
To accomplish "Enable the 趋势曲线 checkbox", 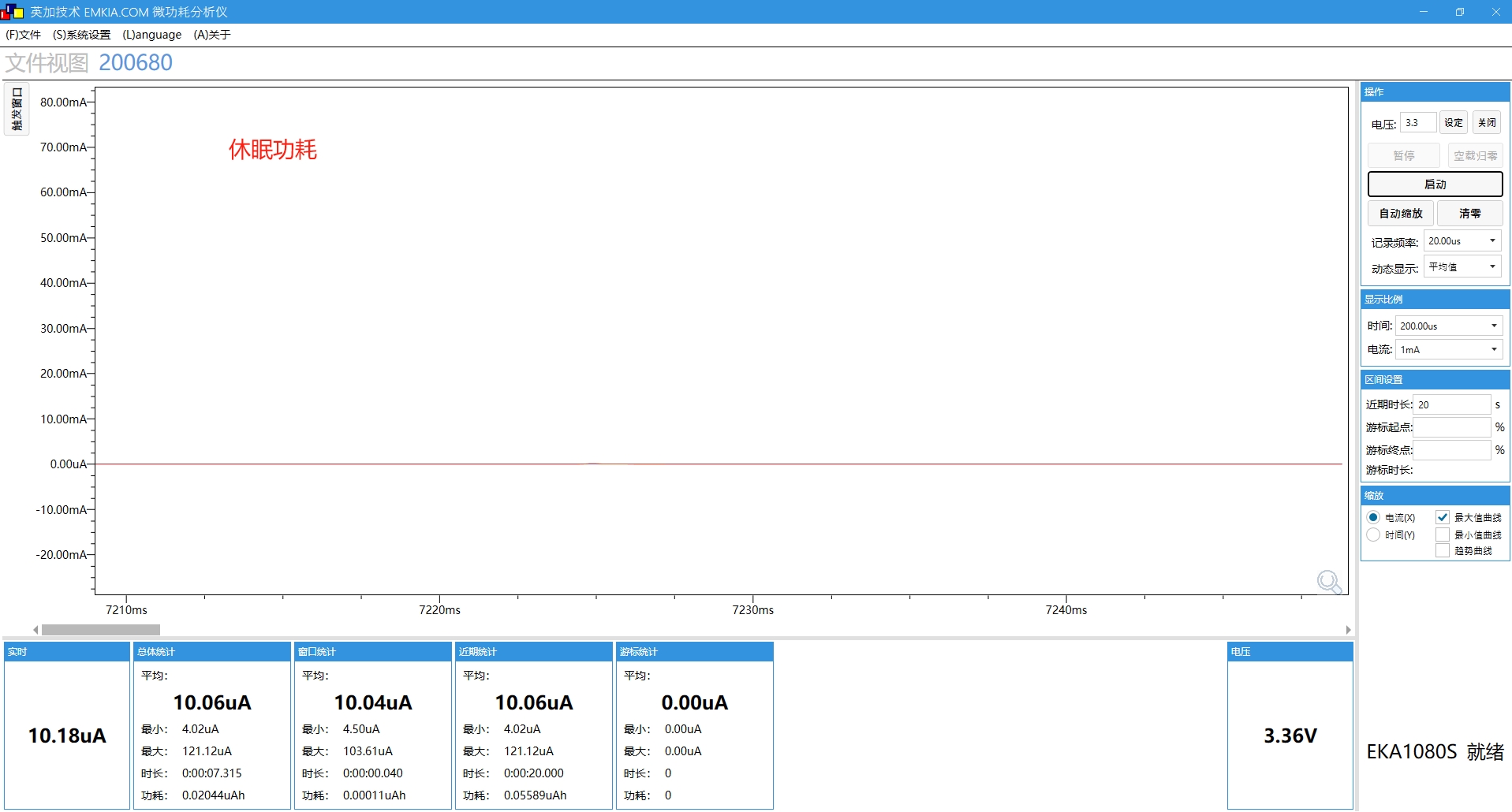I will [1443, 550].
